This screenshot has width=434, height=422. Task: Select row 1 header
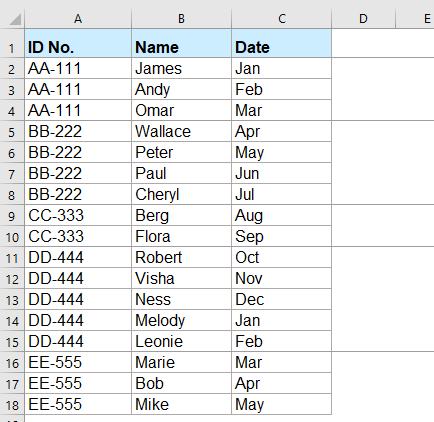coord(12,43)
